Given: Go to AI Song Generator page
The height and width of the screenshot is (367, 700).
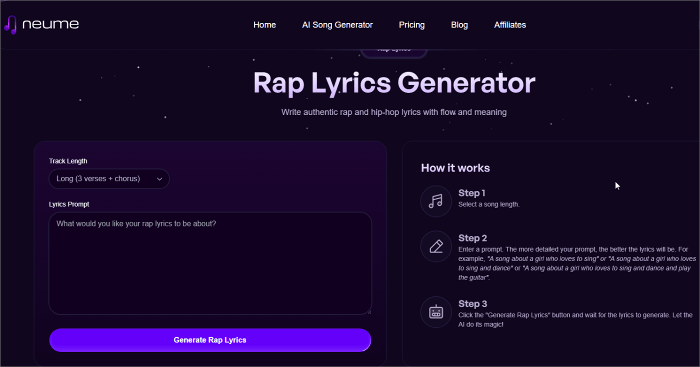Looking at the screenshot, I should (337, 25).
